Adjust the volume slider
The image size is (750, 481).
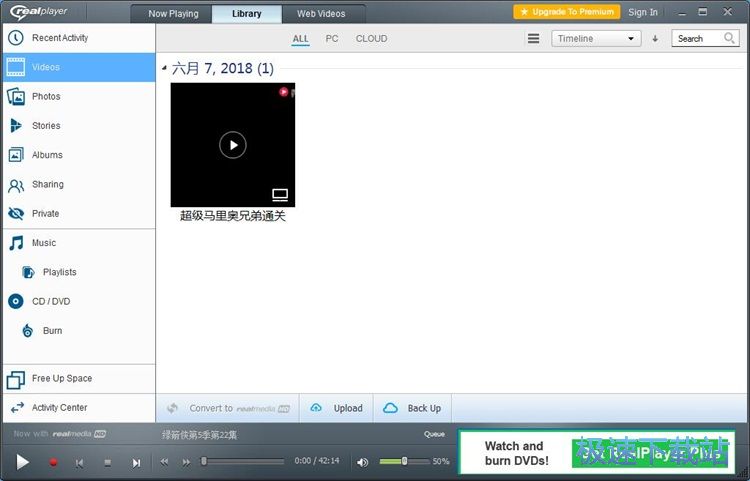coord(404,461)
